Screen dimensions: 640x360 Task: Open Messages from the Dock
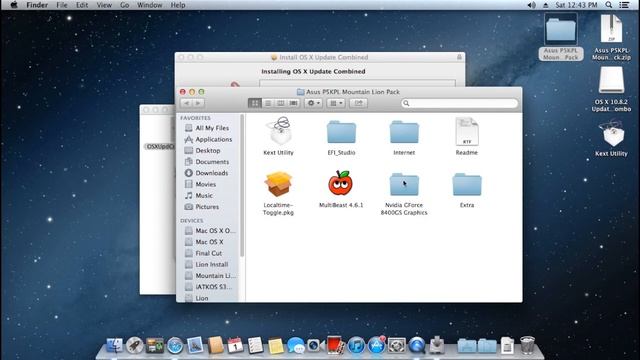(296, 345)
